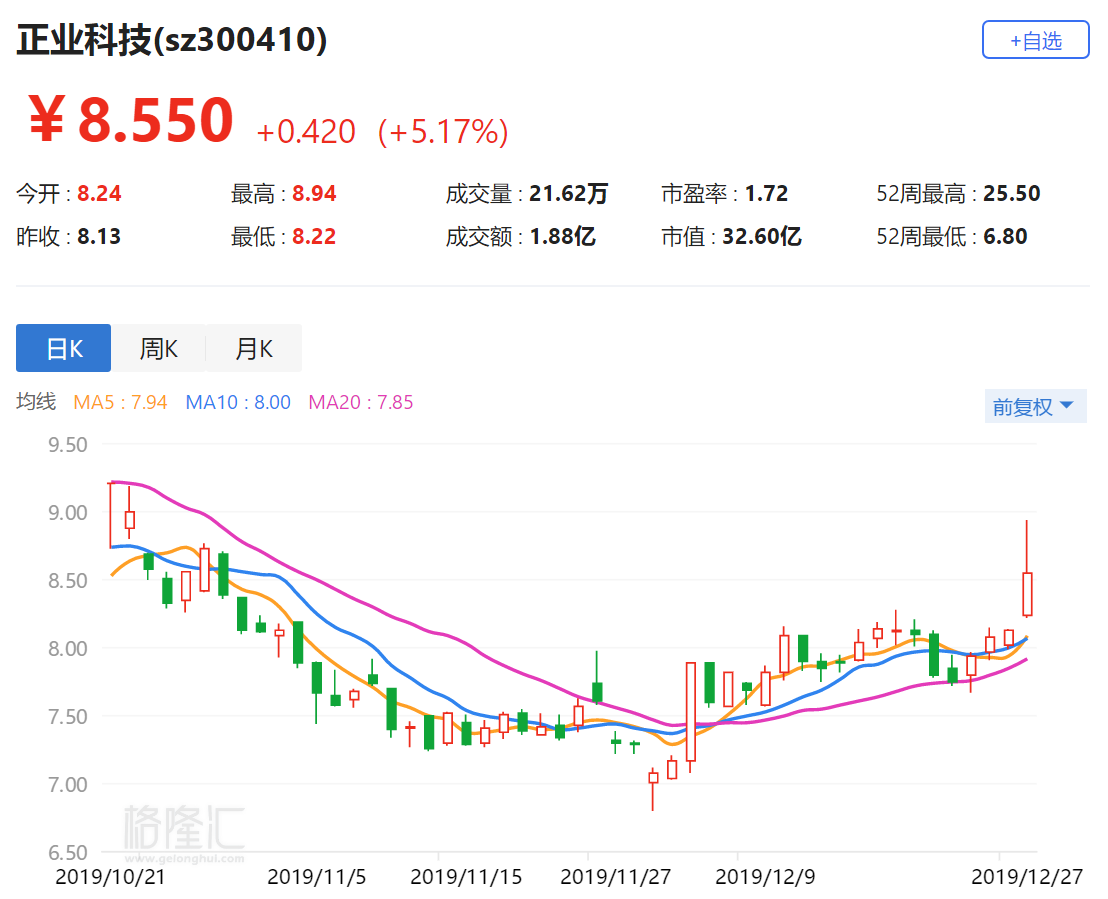
Task: Click the 2019/12/9 date axis label
Action: pyautogui.click(x=765, y=877)
